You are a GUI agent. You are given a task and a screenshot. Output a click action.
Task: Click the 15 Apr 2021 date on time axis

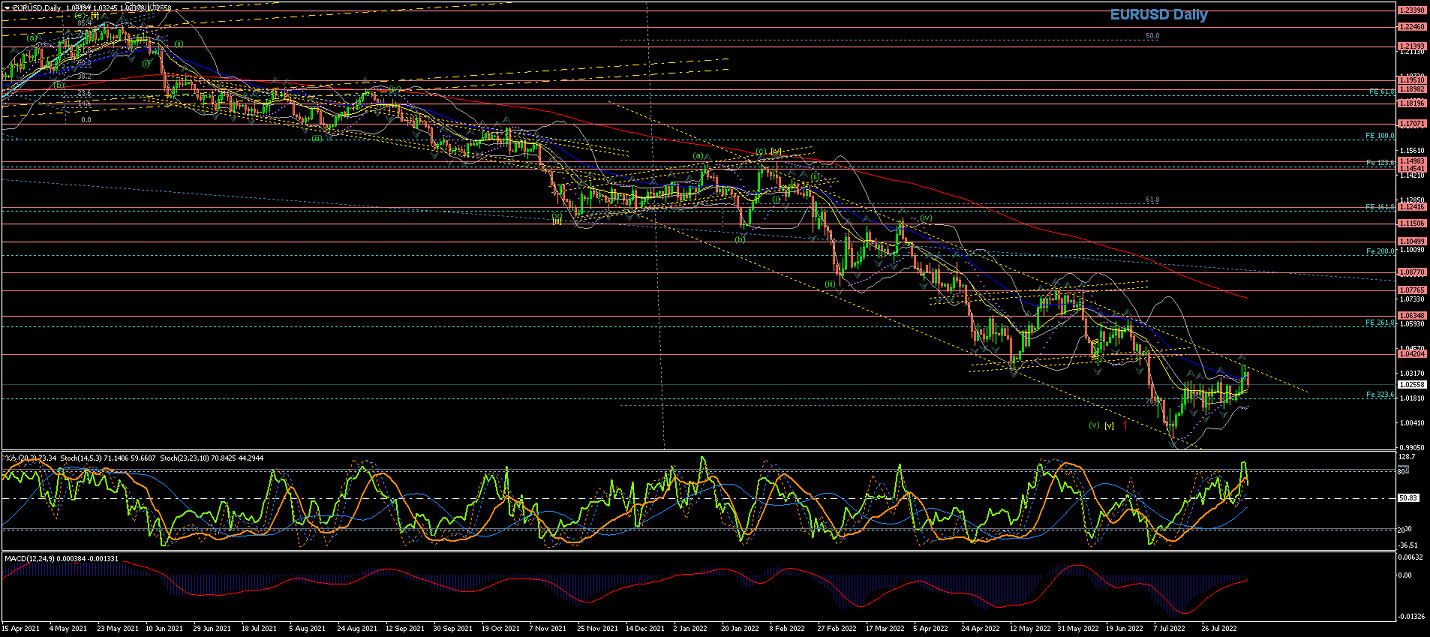pyautogui.click(x=22, y=630)
